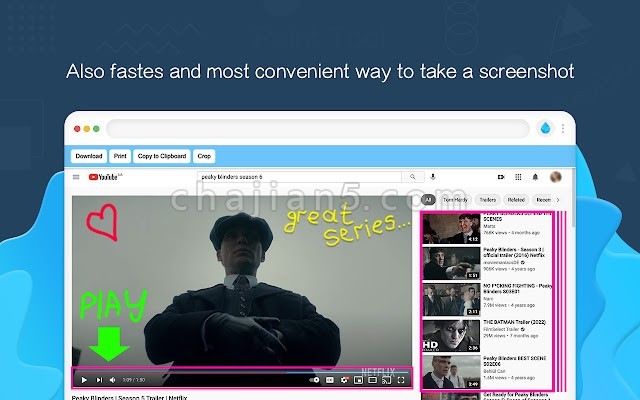Click the video progress bar

[x=241, y=372]
